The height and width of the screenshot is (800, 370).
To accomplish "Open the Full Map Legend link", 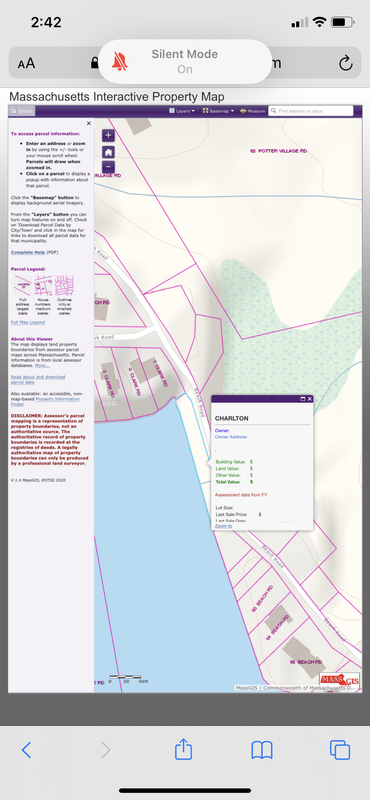I will (28, 322).
